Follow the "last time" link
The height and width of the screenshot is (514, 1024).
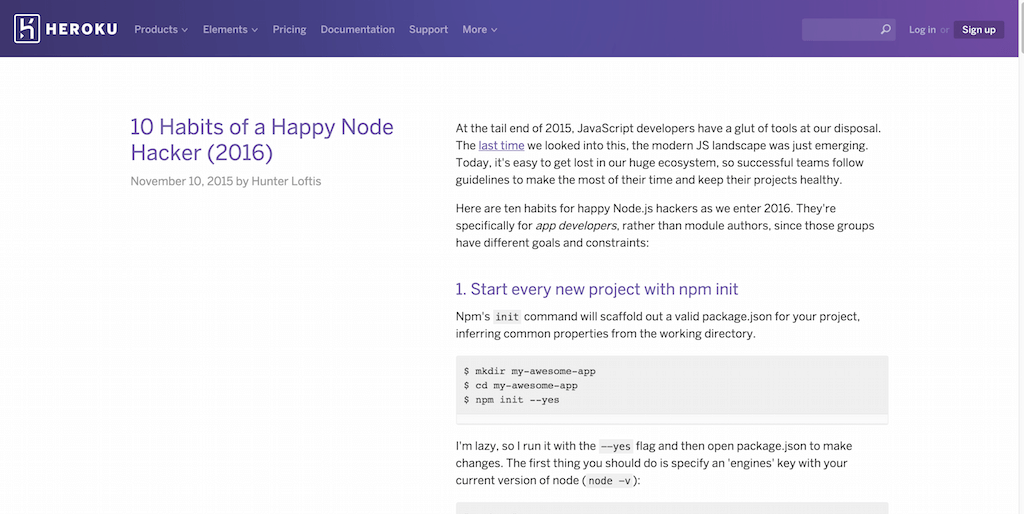501,145
